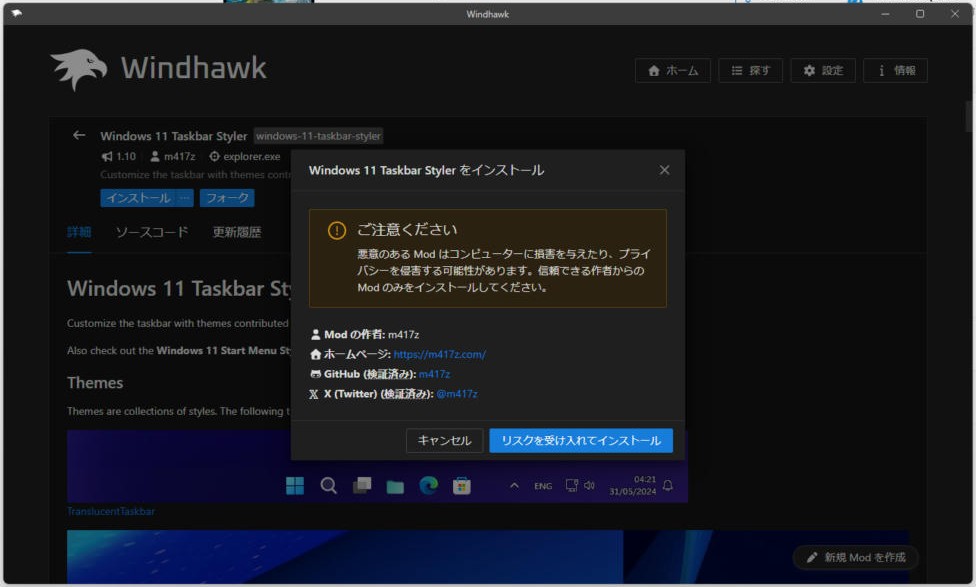Viewport: 976px width, 587px height.
Task: Click the version 1.10 label
Action: pos(118,157)
